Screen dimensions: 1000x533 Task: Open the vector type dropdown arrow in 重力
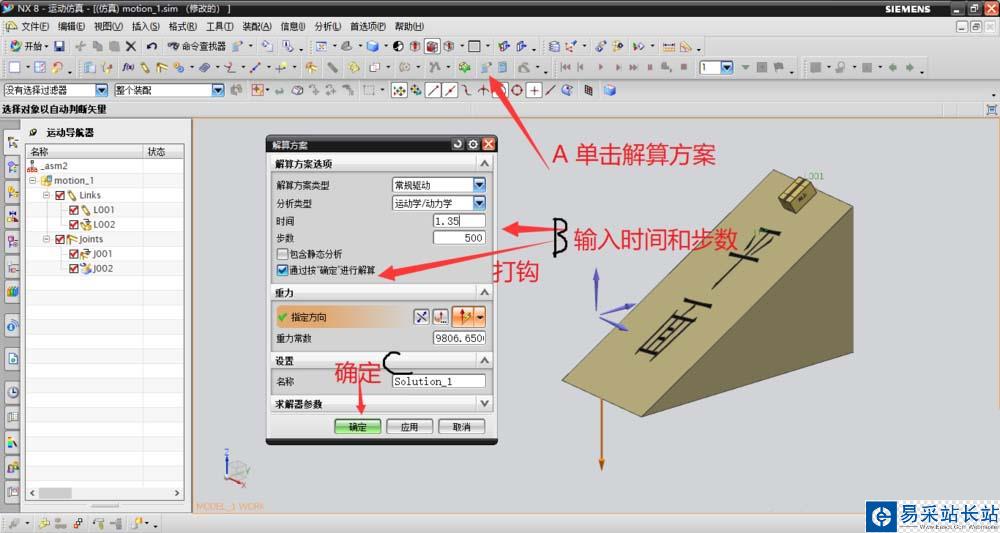tap(480, 317)
